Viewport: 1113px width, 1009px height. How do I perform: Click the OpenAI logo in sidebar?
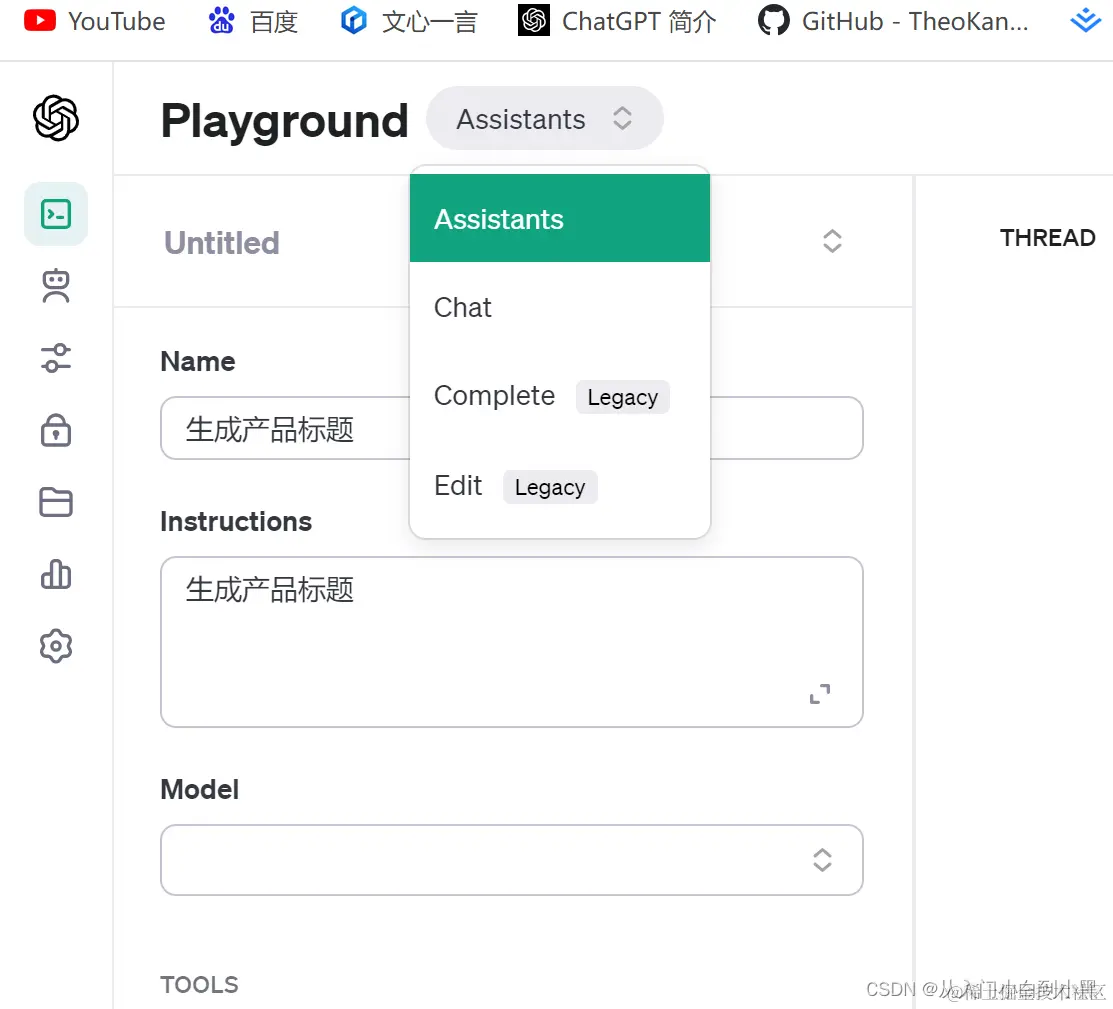[56, 118]
